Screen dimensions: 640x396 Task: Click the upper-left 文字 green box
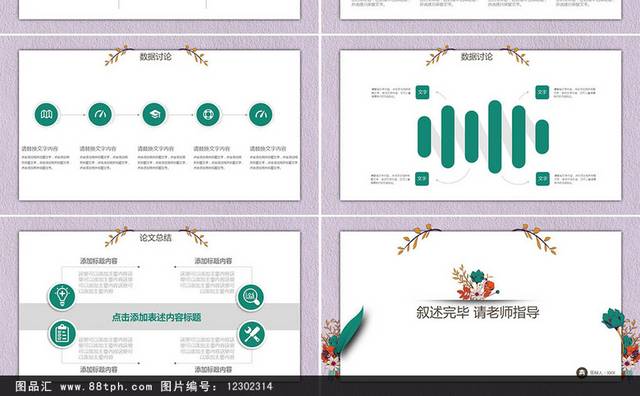422,92
